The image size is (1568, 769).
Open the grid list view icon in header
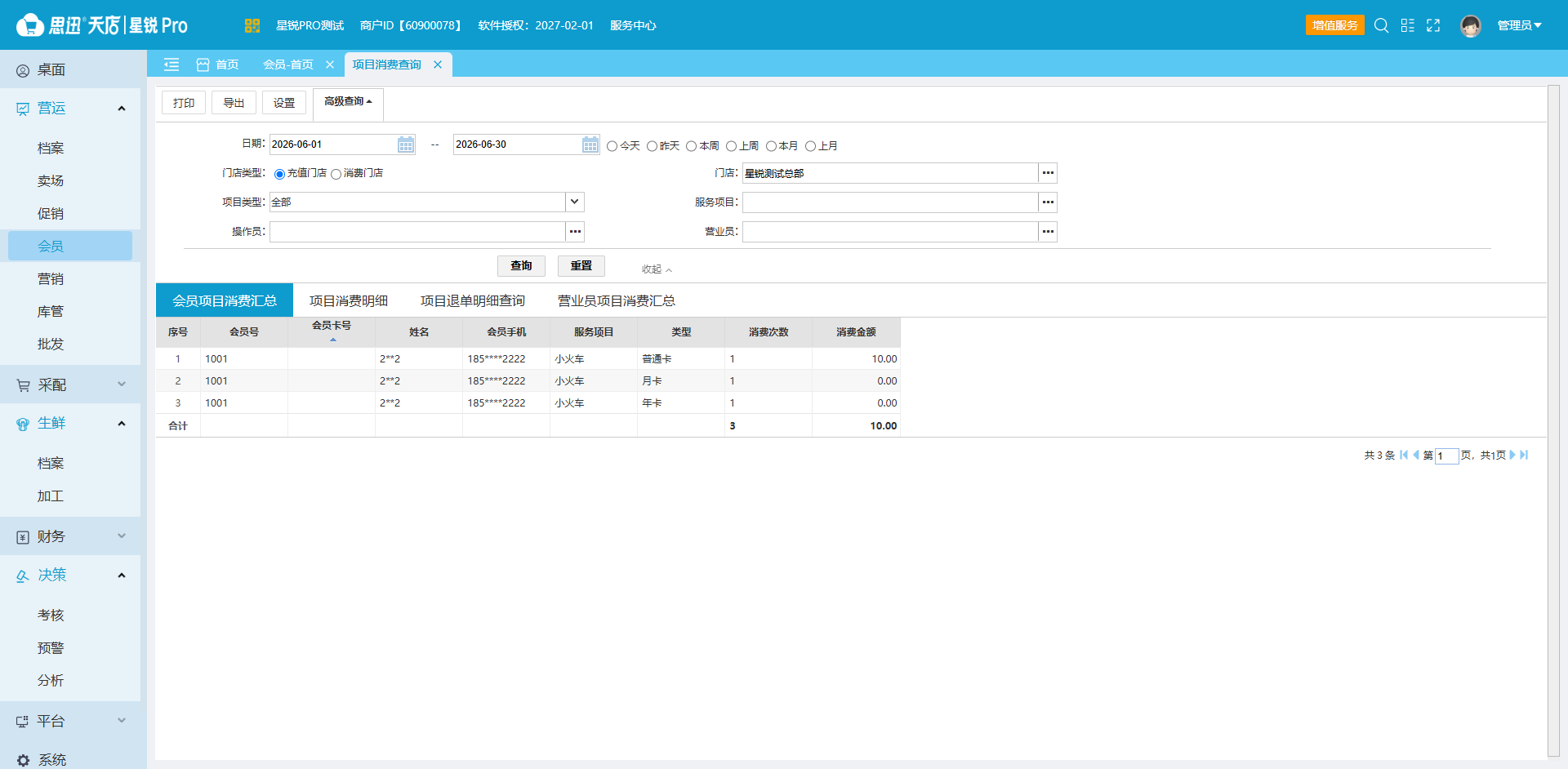[1407, 25]
